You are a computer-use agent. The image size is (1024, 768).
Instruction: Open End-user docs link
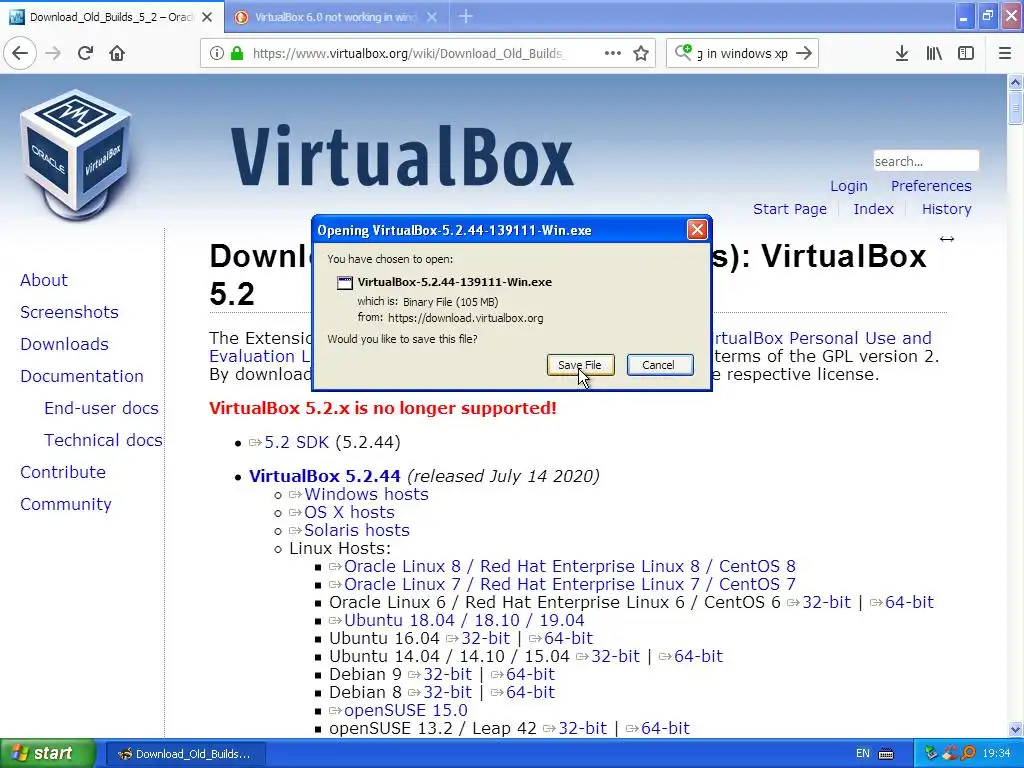click(x=101, y=408)
